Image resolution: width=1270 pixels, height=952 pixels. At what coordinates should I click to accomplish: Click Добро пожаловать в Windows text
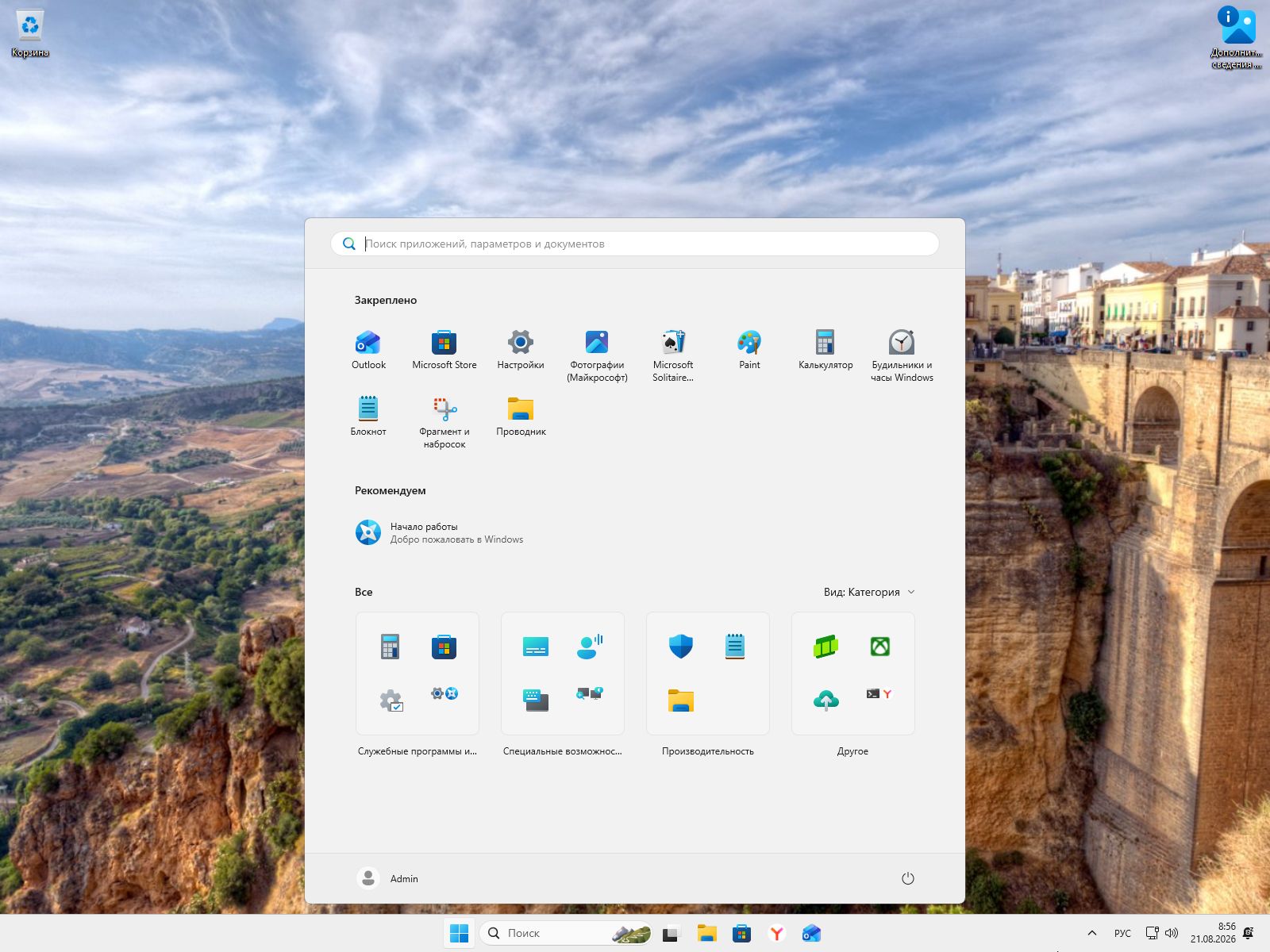456,539
